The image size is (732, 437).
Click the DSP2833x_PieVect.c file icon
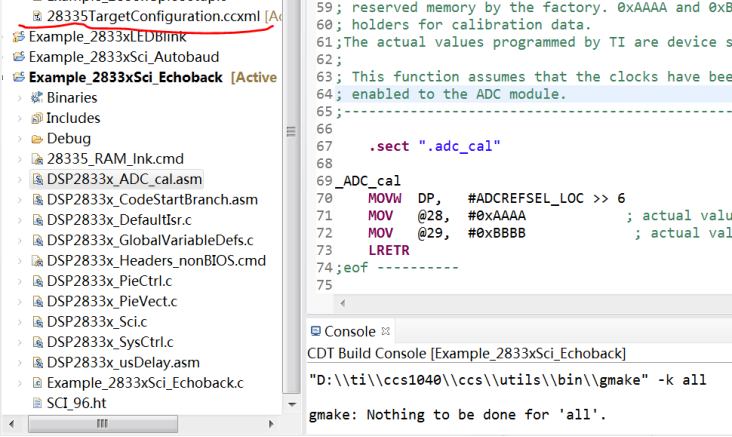coord(37,302)
